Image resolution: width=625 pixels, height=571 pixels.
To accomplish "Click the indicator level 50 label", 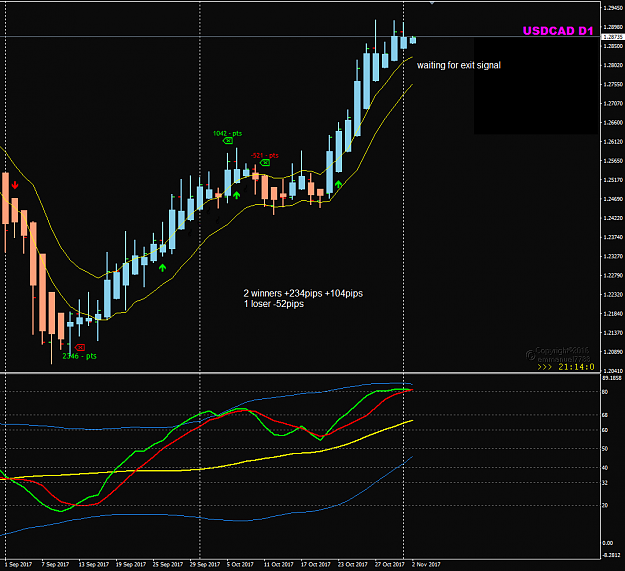I will (x=605, y=449).
